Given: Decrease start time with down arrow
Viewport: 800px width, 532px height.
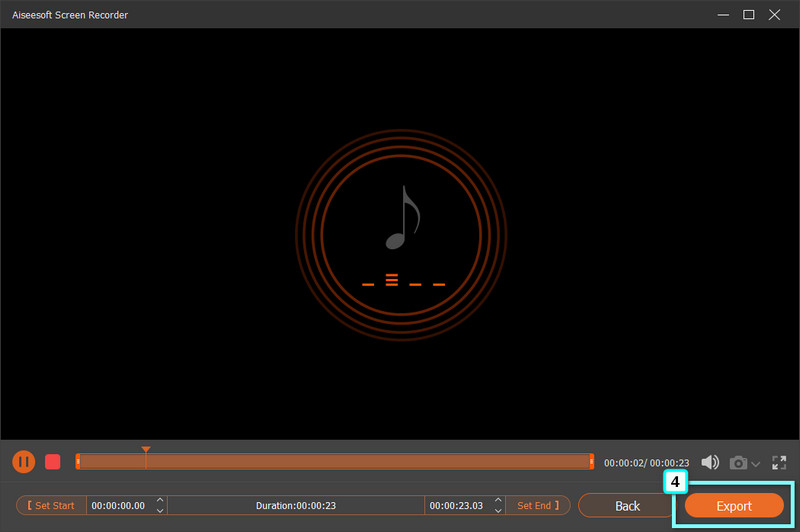Looking at the screenshot, I should [160, 511].
